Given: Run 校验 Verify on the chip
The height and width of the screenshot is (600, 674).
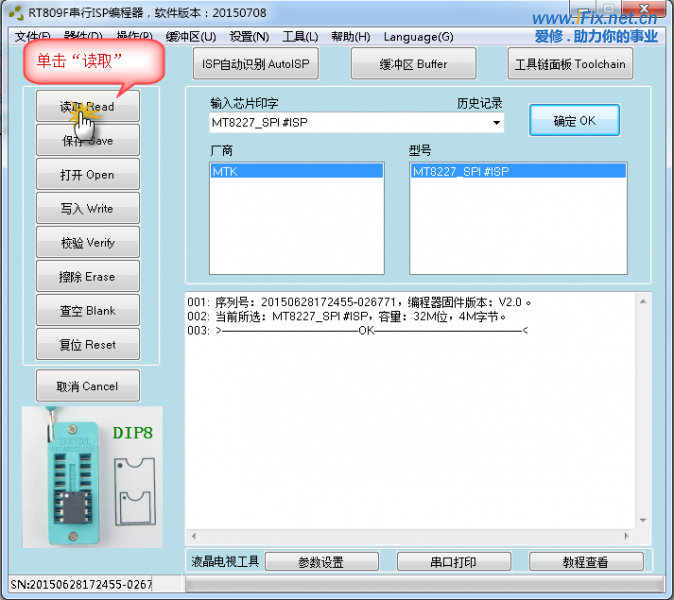Looking at the screenshot, I should tap(87, 242).
